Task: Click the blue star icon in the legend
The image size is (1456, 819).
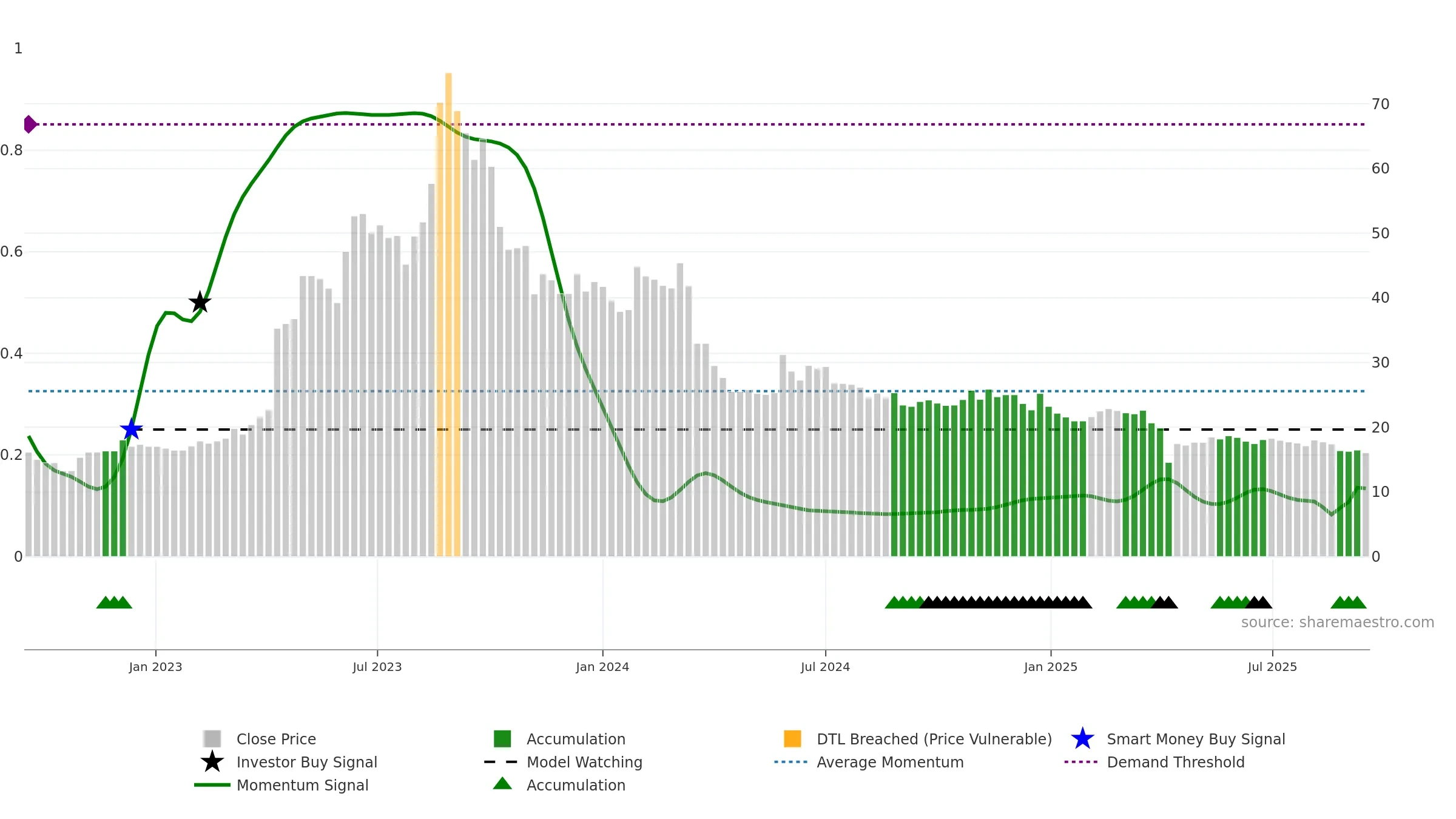Action: point(1082,739)
